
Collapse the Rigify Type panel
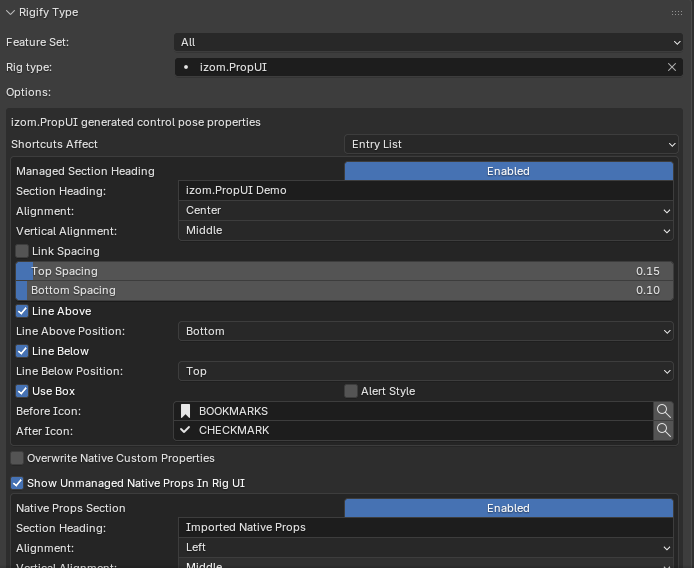(11, 12)
